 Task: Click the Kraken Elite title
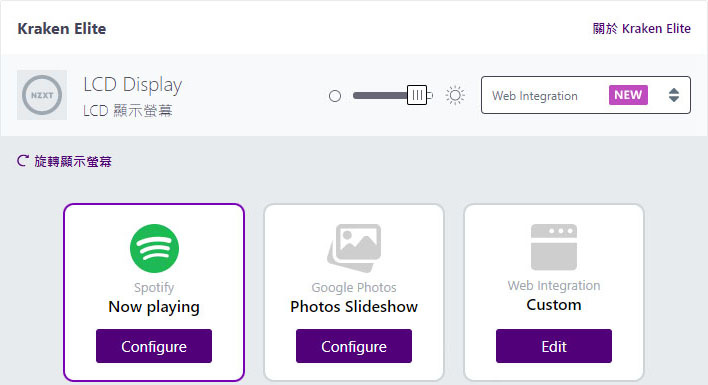(x=62, y=28)
